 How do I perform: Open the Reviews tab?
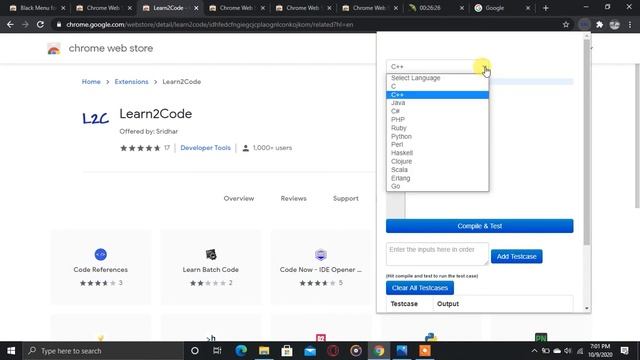pyautogui.click(x=293, y=198)
